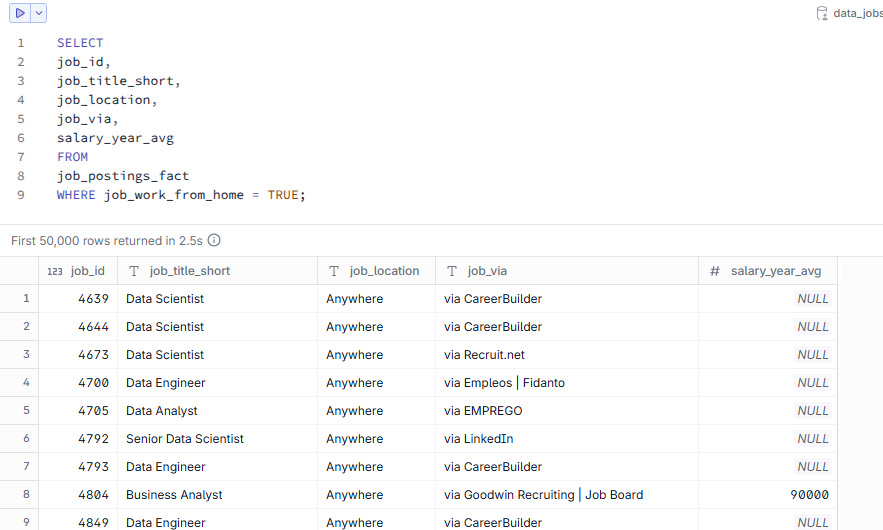Image resolution: width=883 pixels, height=530 pixels.
Task: Select the job_via column header
Action: coord(567,271)
